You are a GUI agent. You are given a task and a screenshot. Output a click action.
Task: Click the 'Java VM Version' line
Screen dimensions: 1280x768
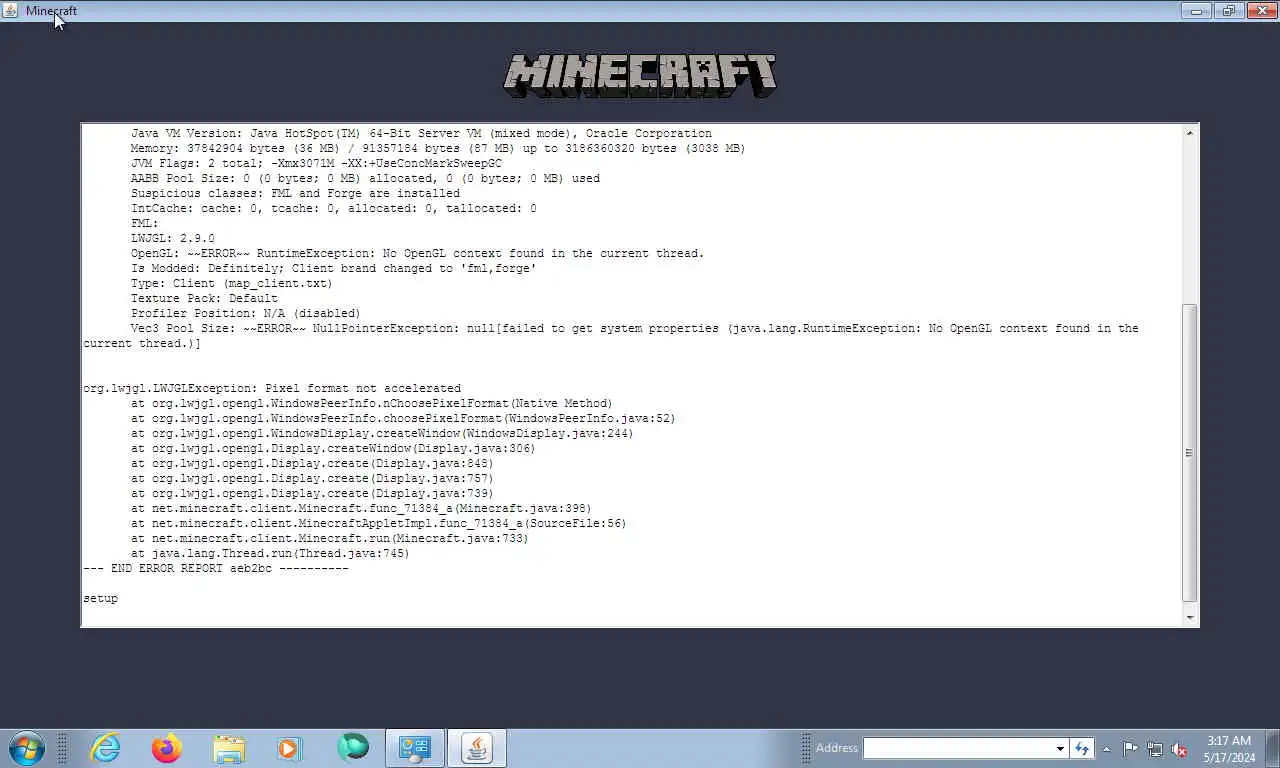pyautogui.click(x=421, y=133)
